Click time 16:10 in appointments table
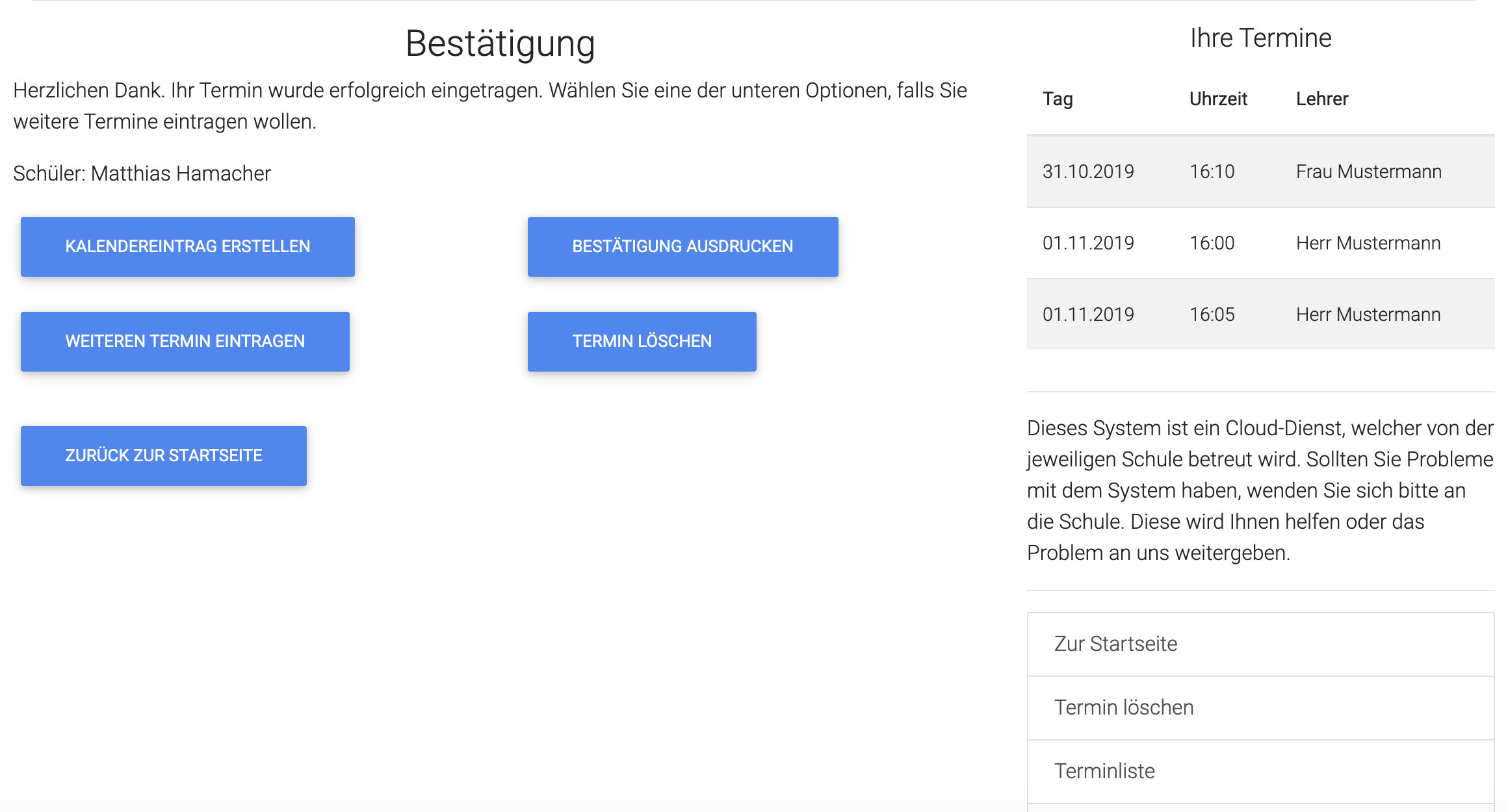This screenshot has width=1508, height=812. point(1212,171)
